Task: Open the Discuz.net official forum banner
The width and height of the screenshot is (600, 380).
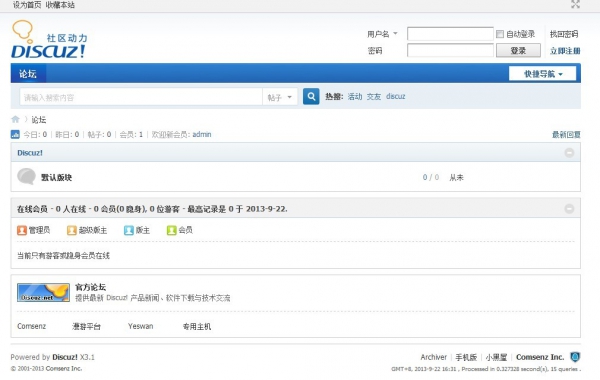Action: click(x=43, y=292)
